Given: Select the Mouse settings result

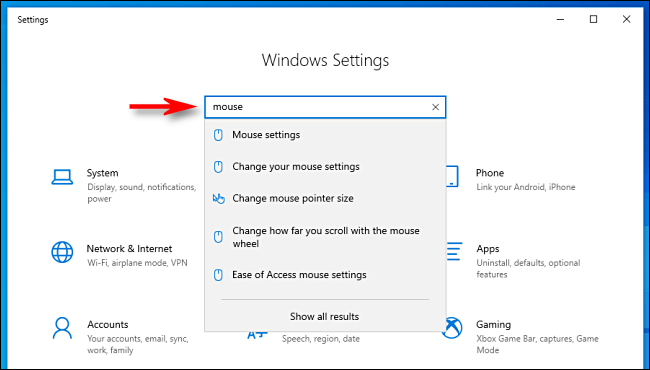Looking at the screenshot, I should click(x=325, y=135).
